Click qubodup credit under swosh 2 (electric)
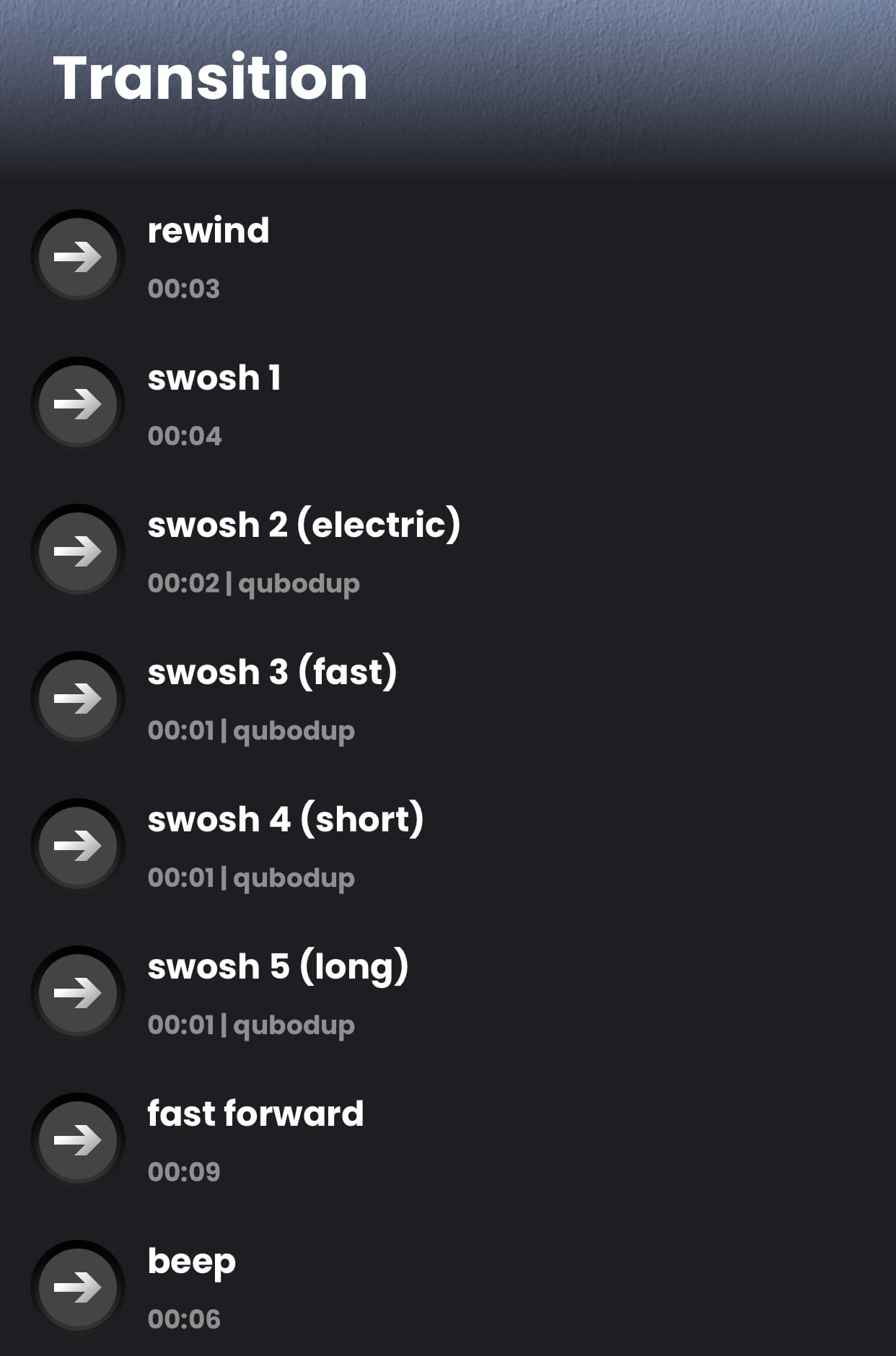 (x=299, y=583)
